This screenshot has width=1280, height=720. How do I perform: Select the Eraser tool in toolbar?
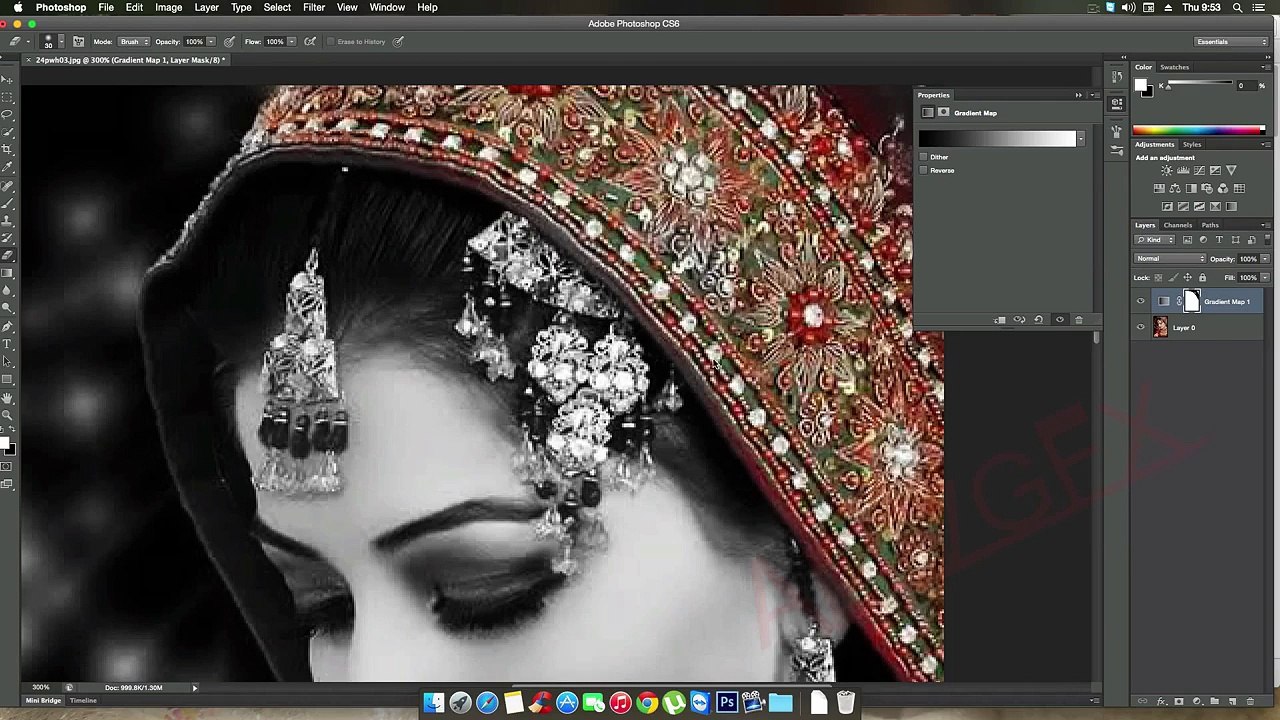[x=9, y=255]
